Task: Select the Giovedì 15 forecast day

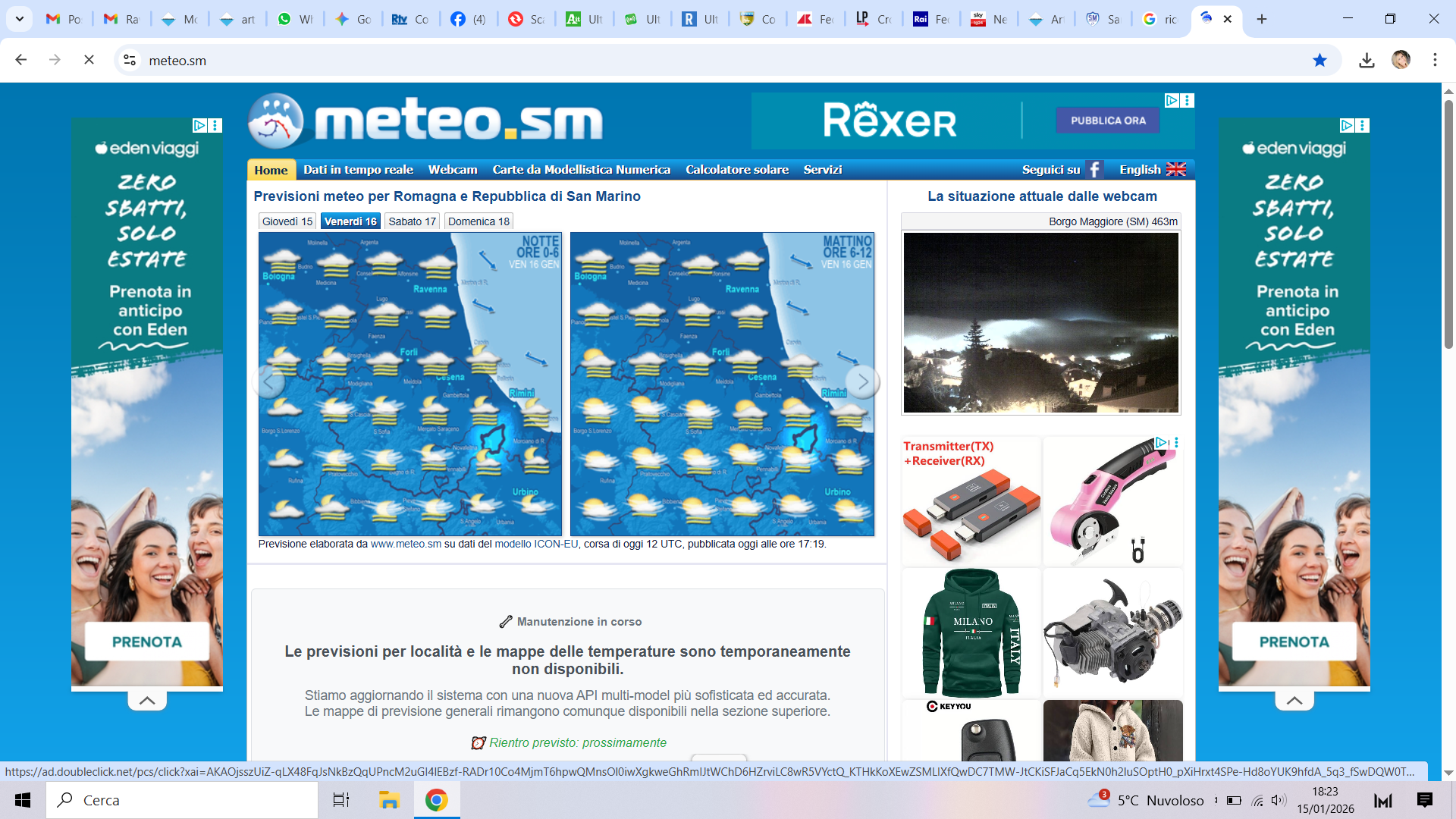Action: (287, 221)
